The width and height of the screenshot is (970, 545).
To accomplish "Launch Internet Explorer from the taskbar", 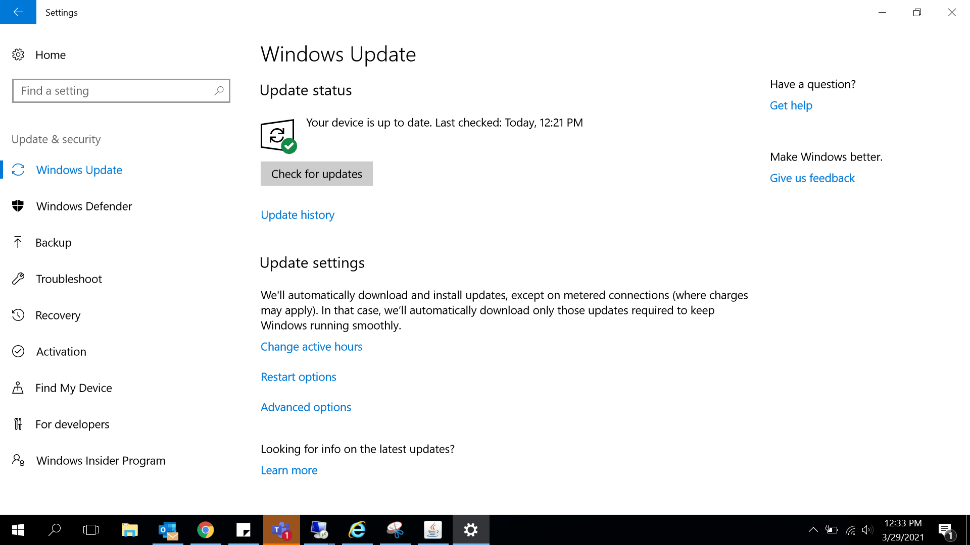I will pos(357,530).
